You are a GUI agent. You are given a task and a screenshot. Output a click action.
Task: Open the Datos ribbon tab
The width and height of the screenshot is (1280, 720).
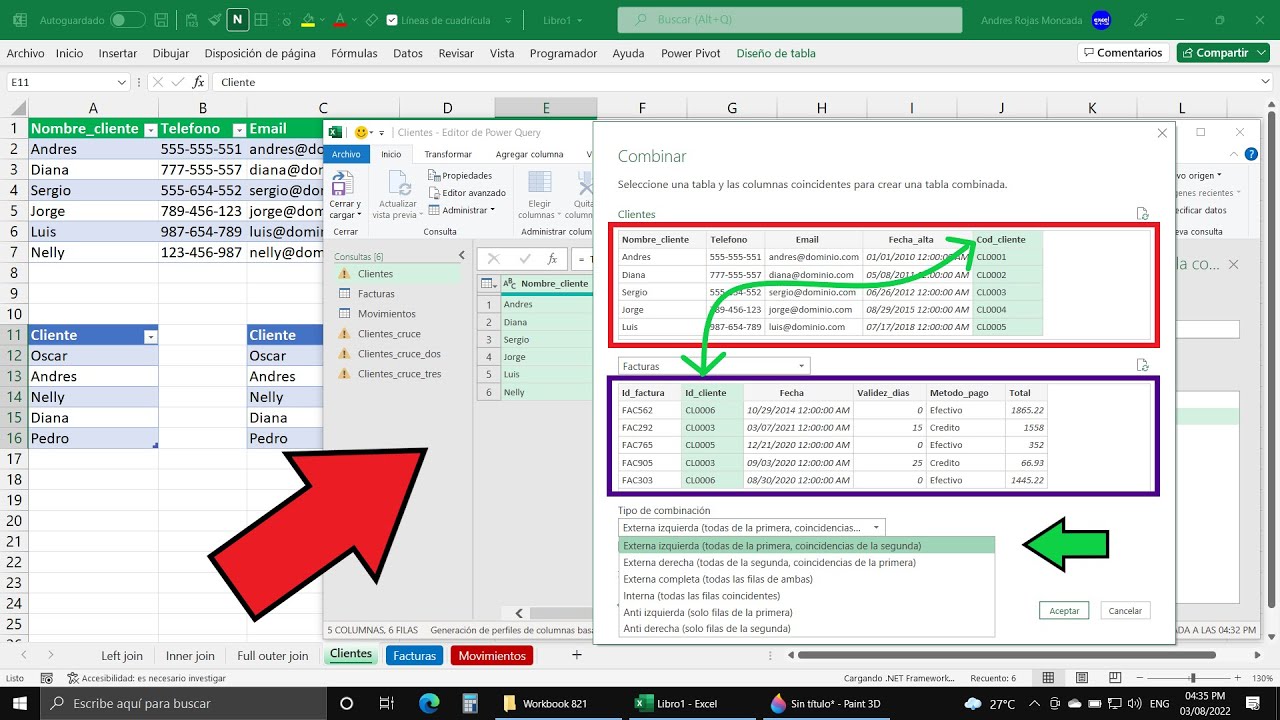(x=408, y=53)
